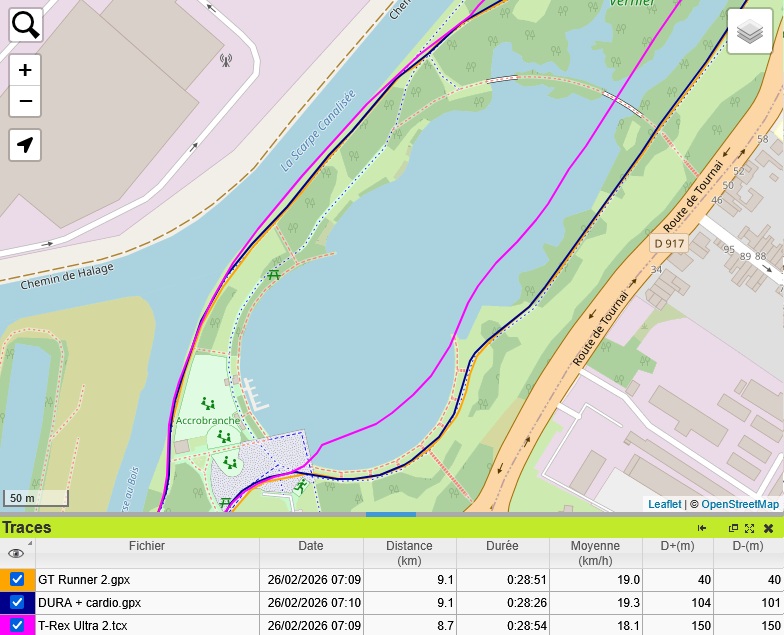The image size is (784, 635).
Task: Open the map search tool
Action: pyautogui.click(x=26, y=25)
